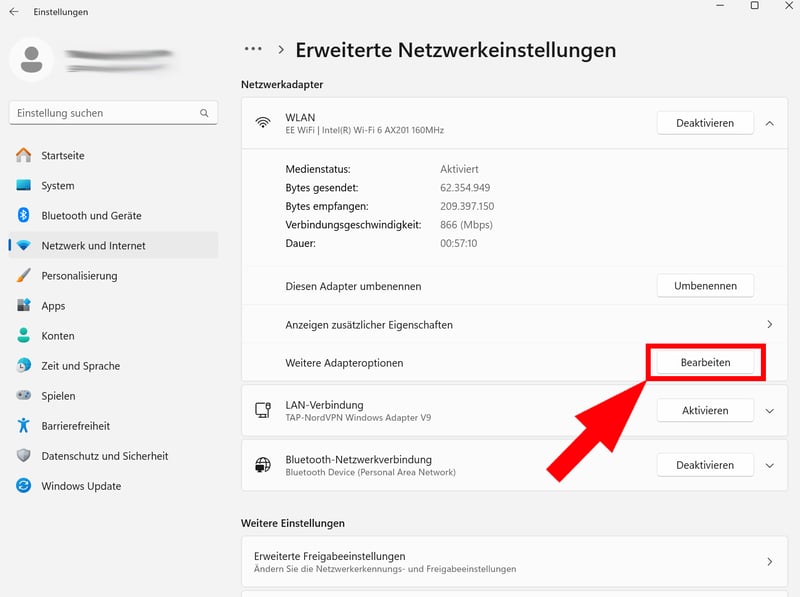Select System in sidebar
This screenshot has width=800, height=597.
coord(113,185)
